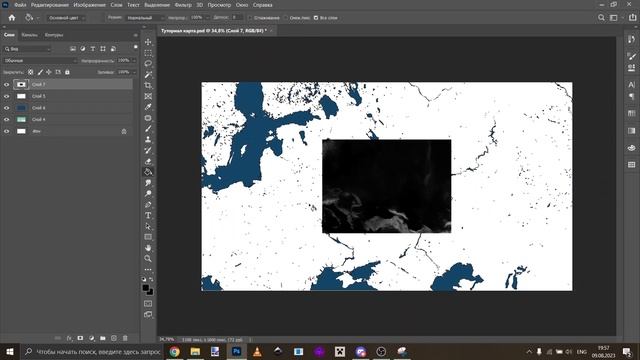The height and width of the screenshot is (360, 640).
Task: Toggle layer filtering switch on or off
Action: (136, 47)
